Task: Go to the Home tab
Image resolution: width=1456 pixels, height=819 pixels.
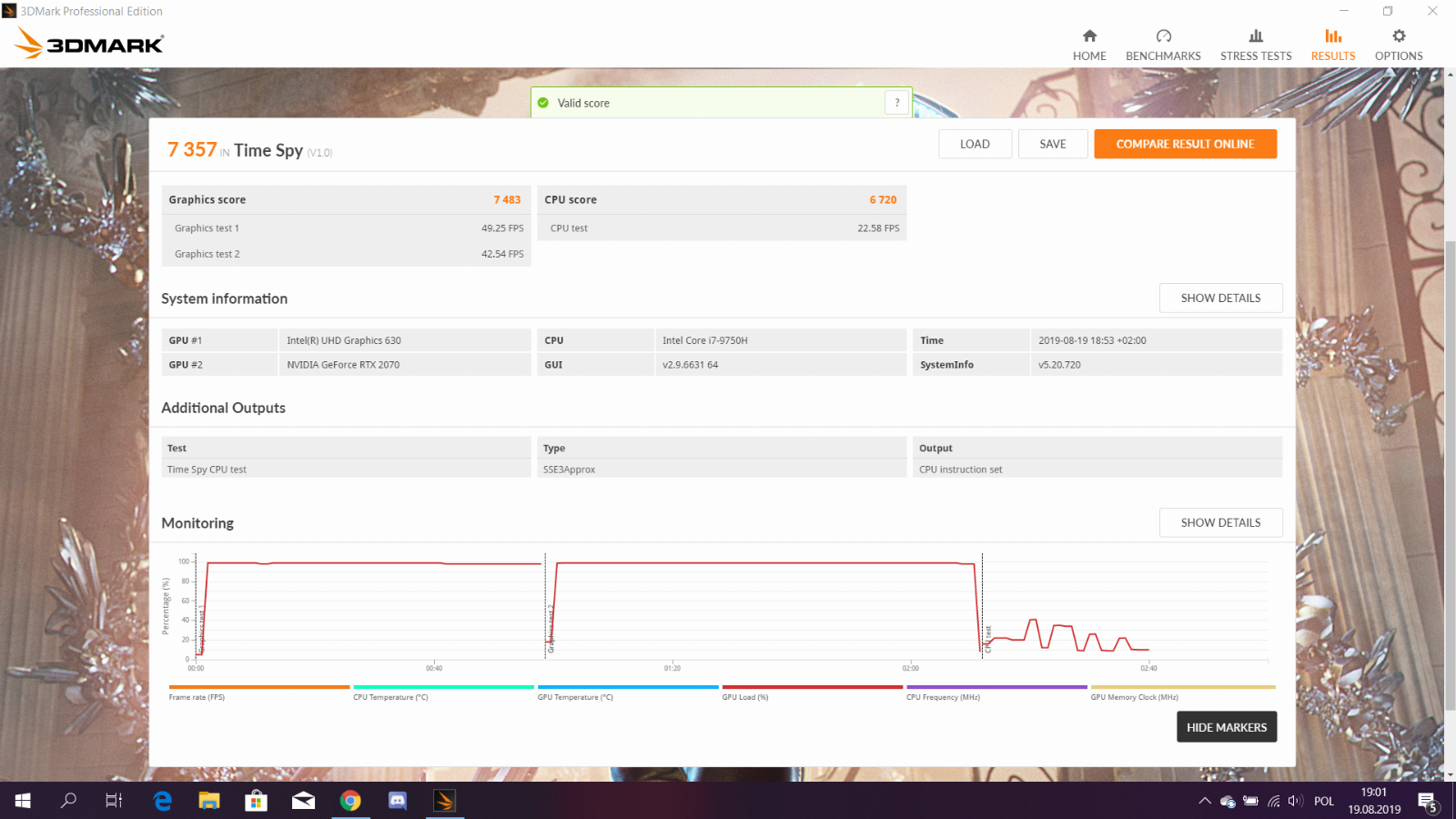Action: coord(1089,45)
